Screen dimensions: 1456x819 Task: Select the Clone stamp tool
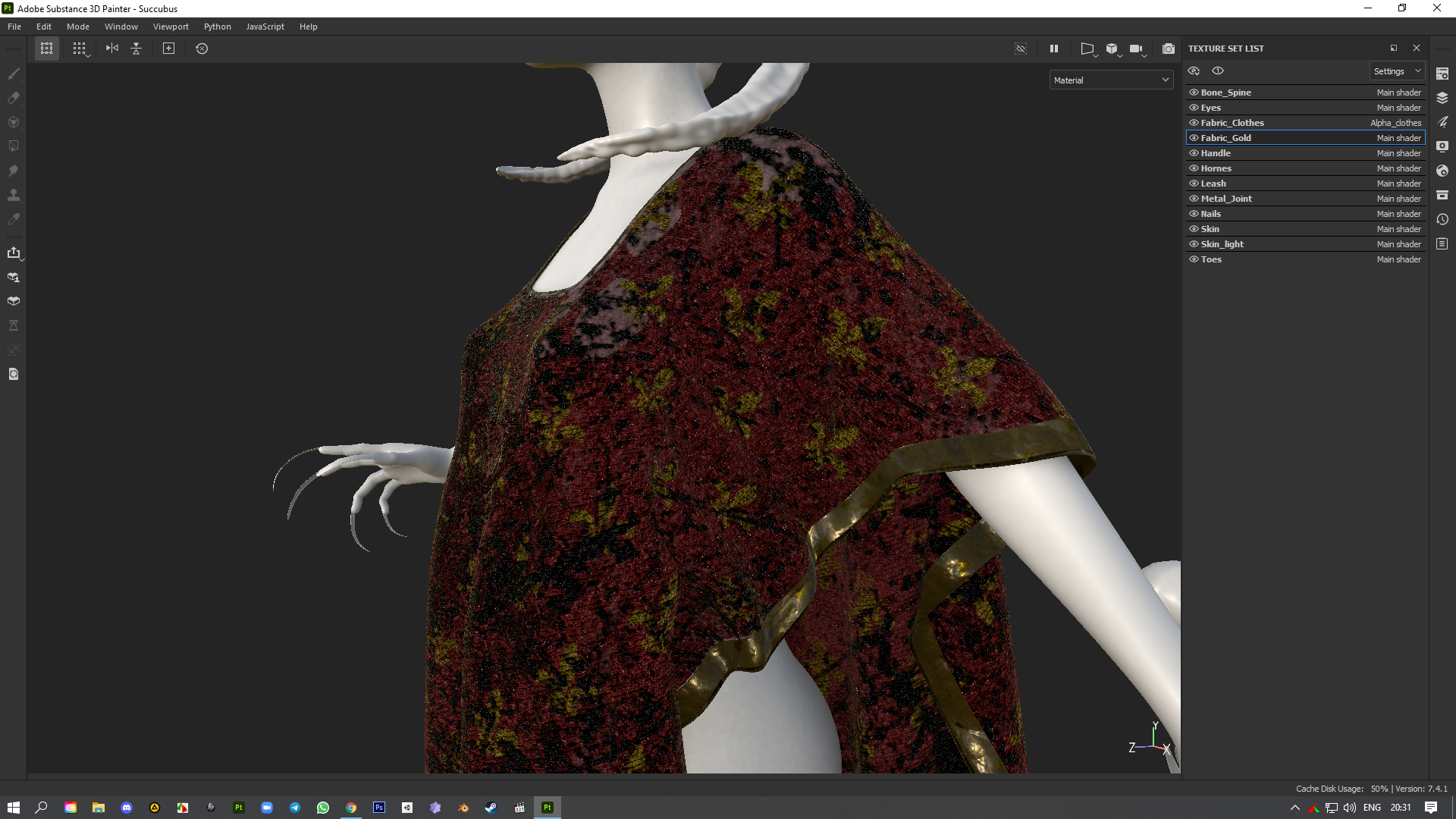tap(14, 195)
